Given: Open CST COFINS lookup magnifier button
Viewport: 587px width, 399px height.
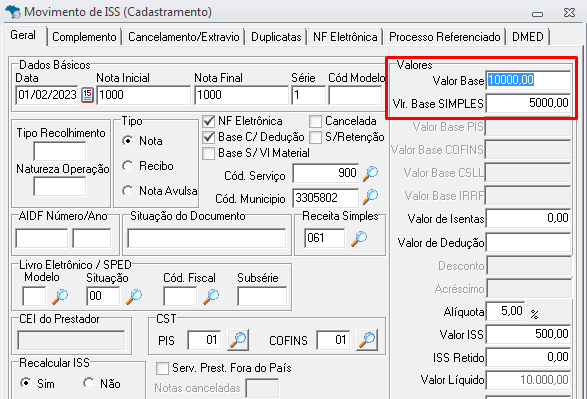Looking at the screenshot, I should (367, 339).
